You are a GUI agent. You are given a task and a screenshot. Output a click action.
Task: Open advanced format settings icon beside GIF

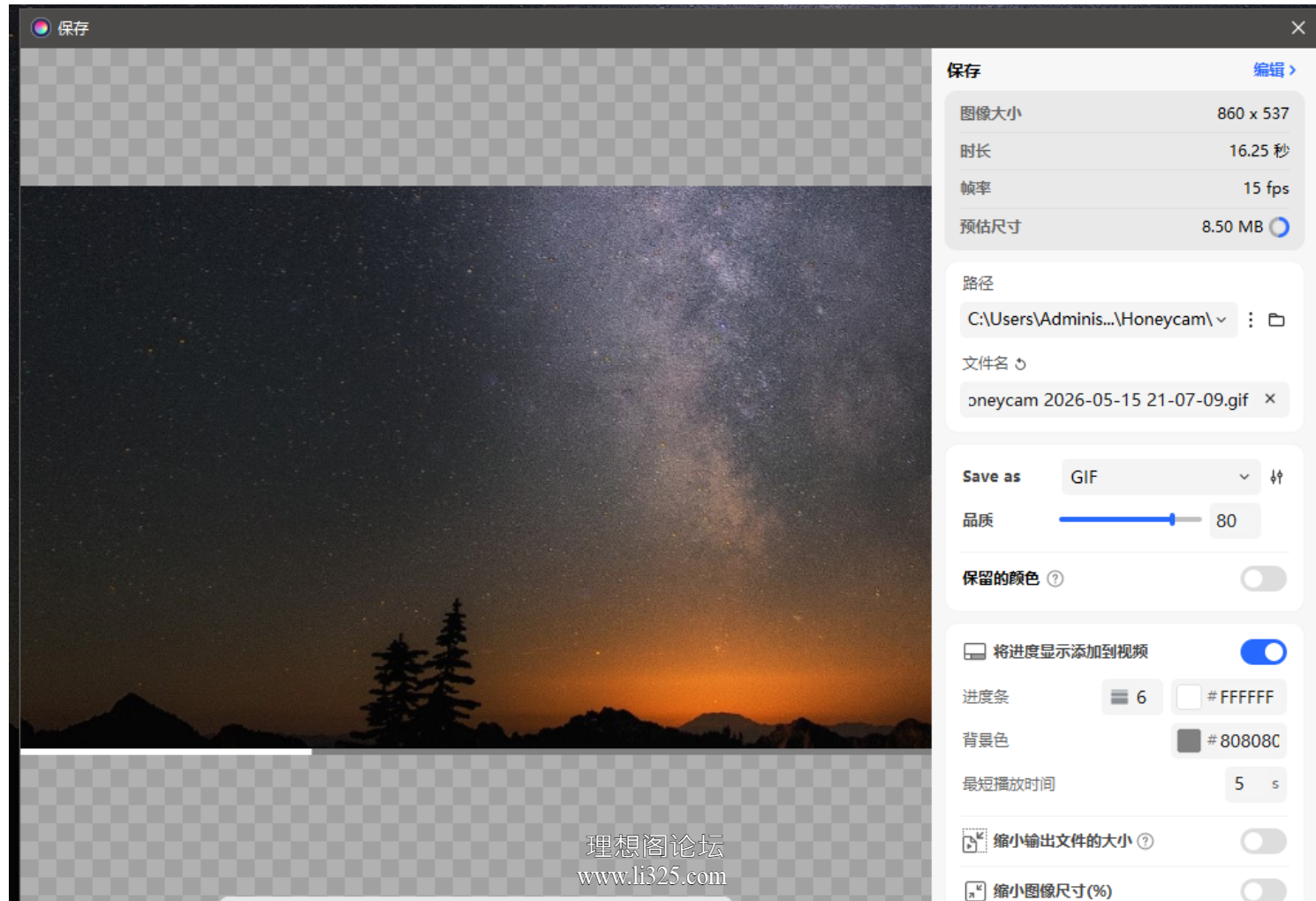1276,477
